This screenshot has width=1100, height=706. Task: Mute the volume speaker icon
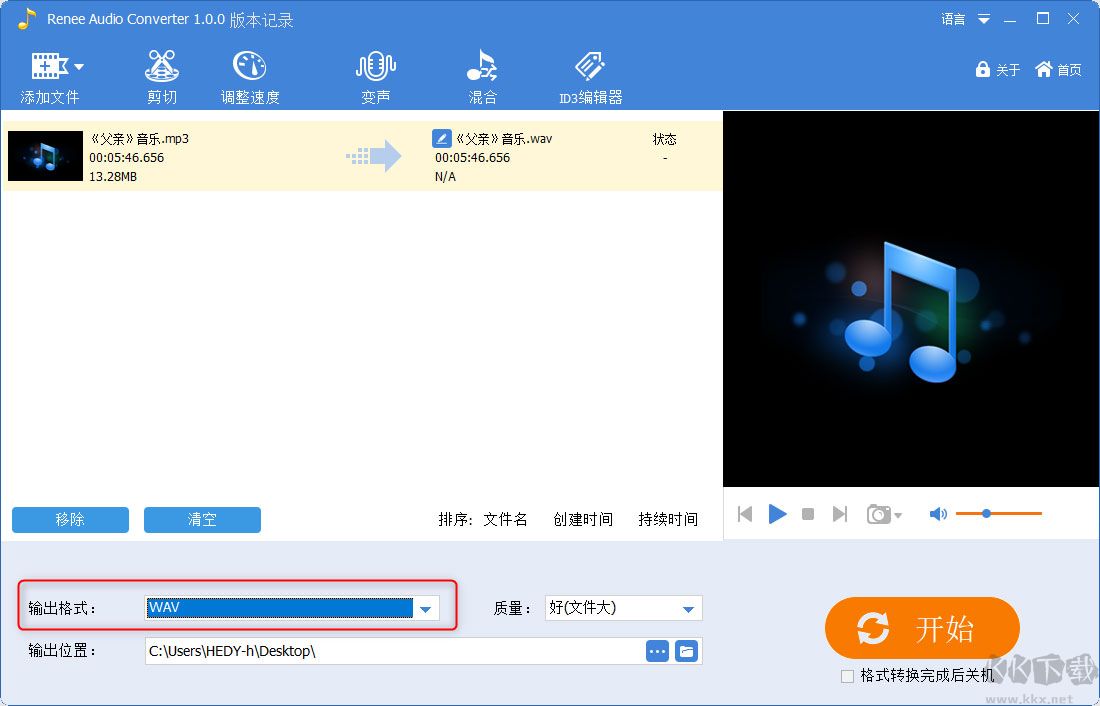pyautogui.click(x=938, y=513)
